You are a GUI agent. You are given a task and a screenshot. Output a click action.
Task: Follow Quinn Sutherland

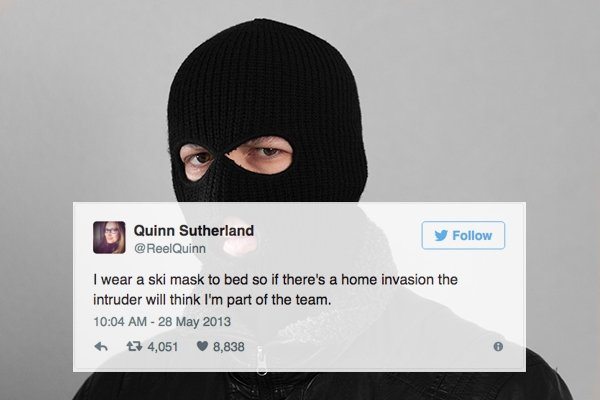pyautogui.click(x=463, y=235)
